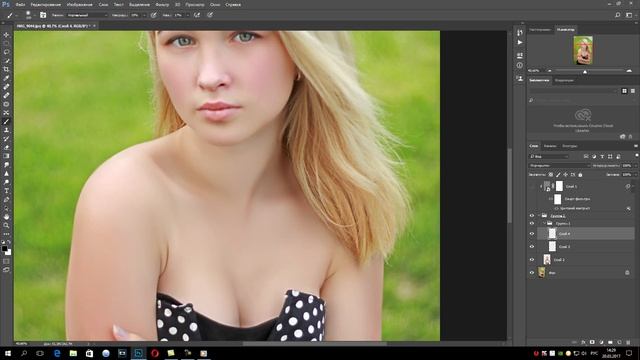Select the Move tool in the toolbar
The image size is (640, 360).
(6, 35)
